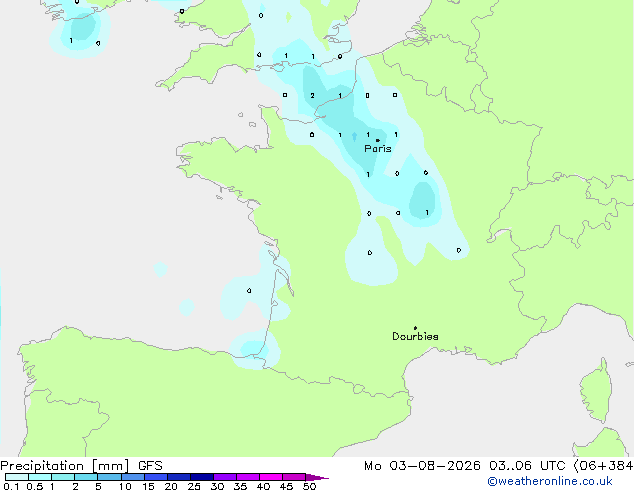Pick the 1–2 mm legend swatch
Viewport: 634px width, 490px height.
pos(63,477)
